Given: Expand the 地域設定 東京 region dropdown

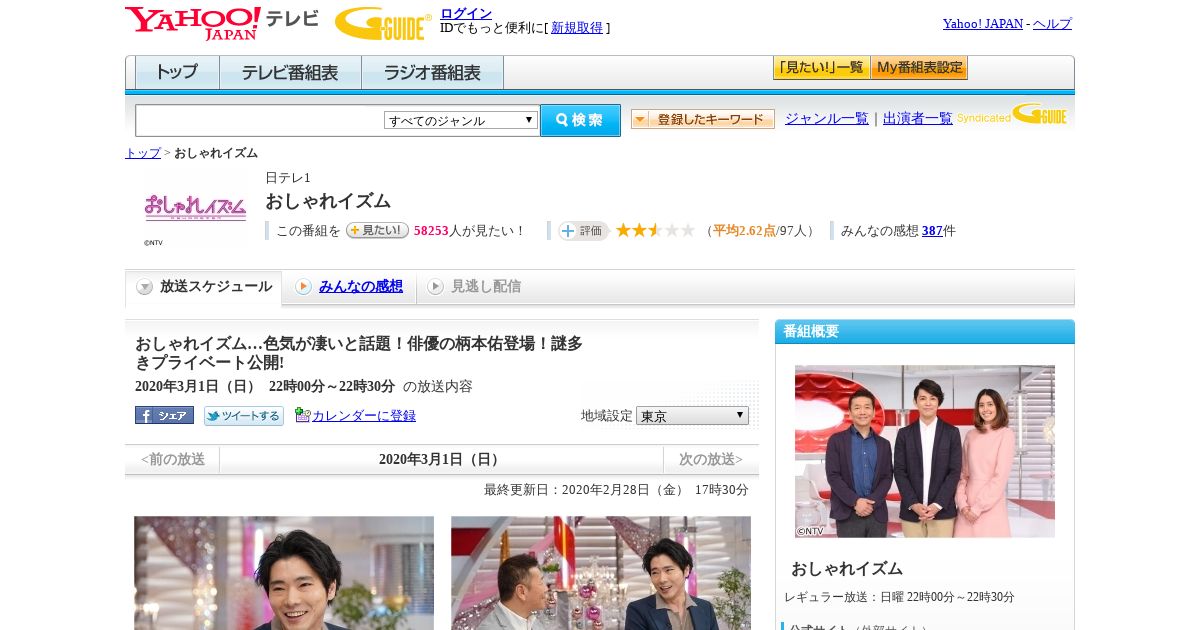Looking at the screenshot, I should pyautogui.click(x=692, y=415).
